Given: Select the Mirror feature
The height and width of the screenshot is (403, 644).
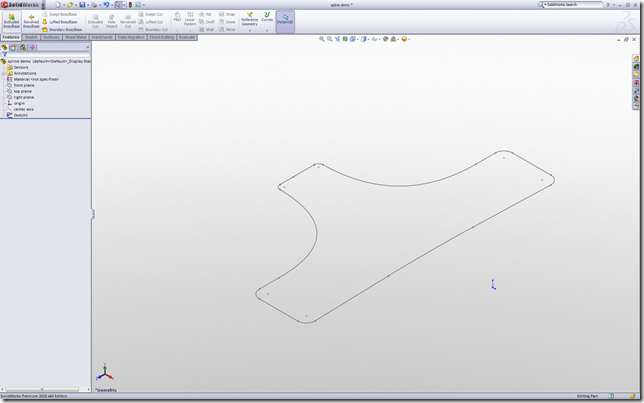Looking at the screenshot, I should (x=227, y=30).
